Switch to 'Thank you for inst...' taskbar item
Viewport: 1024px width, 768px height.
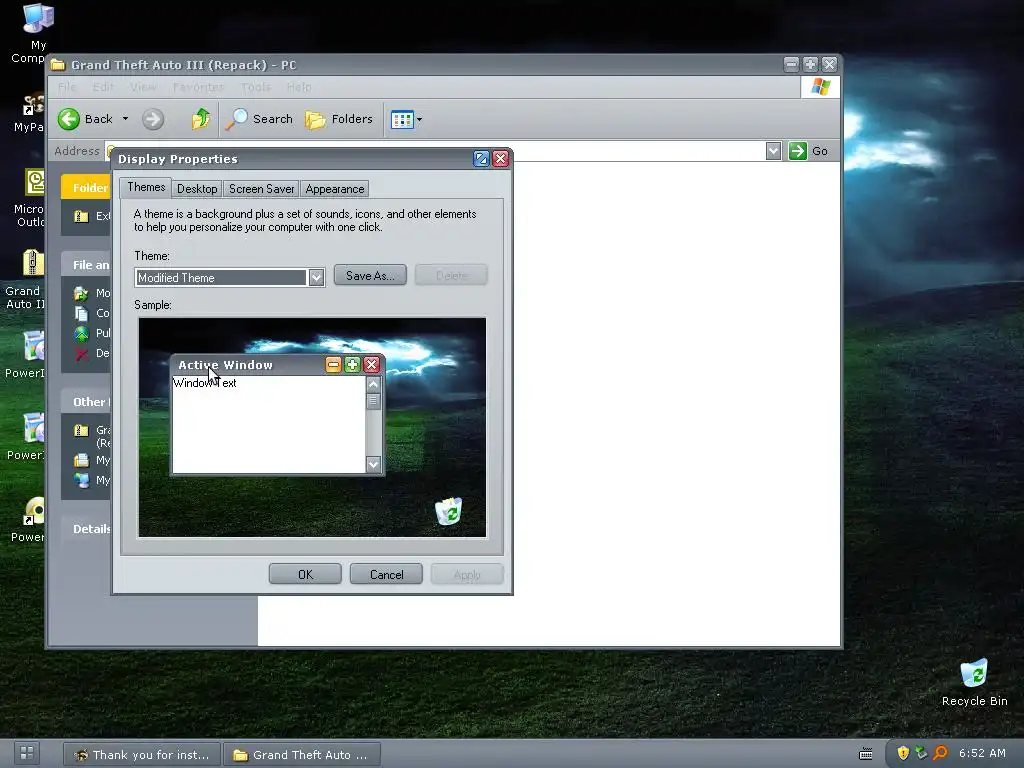pos(142,755)
